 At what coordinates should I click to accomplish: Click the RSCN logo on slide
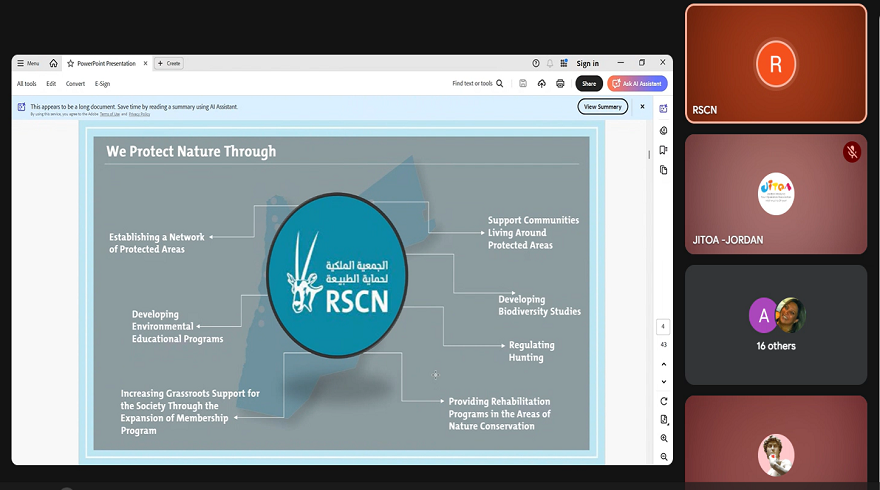tap(337, 276)
